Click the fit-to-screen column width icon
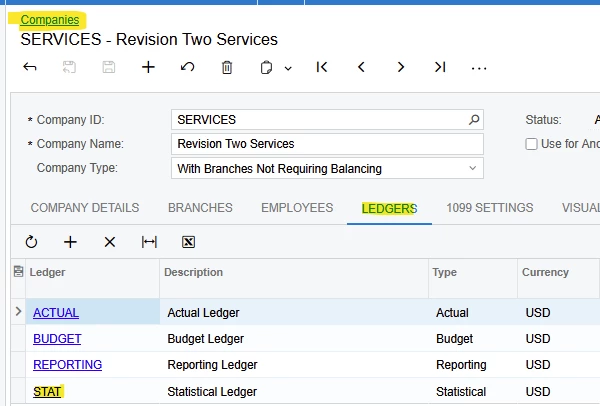Viewport: 600px width, 406px height. coord(149,242)
